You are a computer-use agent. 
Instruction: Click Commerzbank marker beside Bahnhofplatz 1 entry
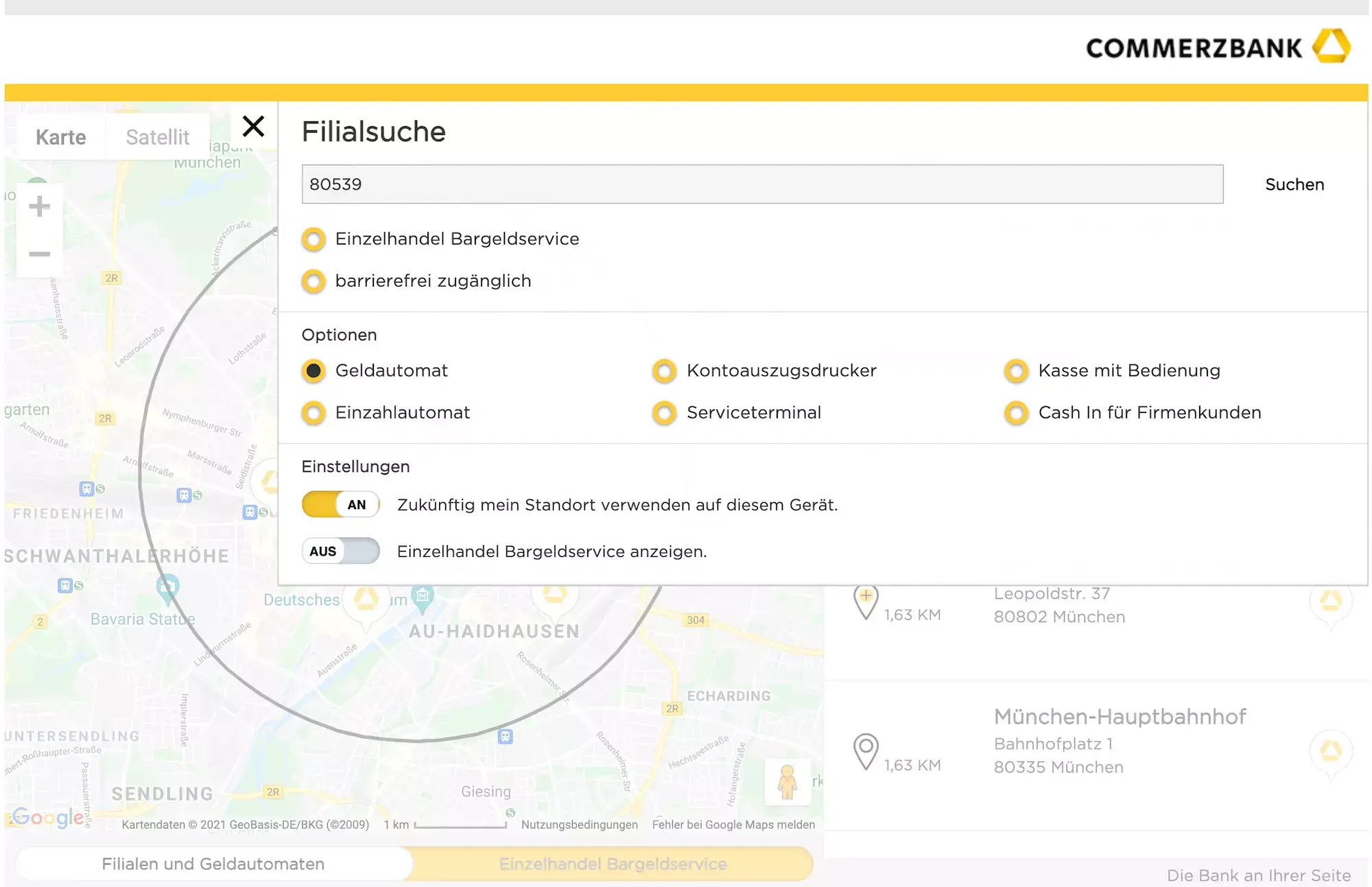(x=1331, y=753)
